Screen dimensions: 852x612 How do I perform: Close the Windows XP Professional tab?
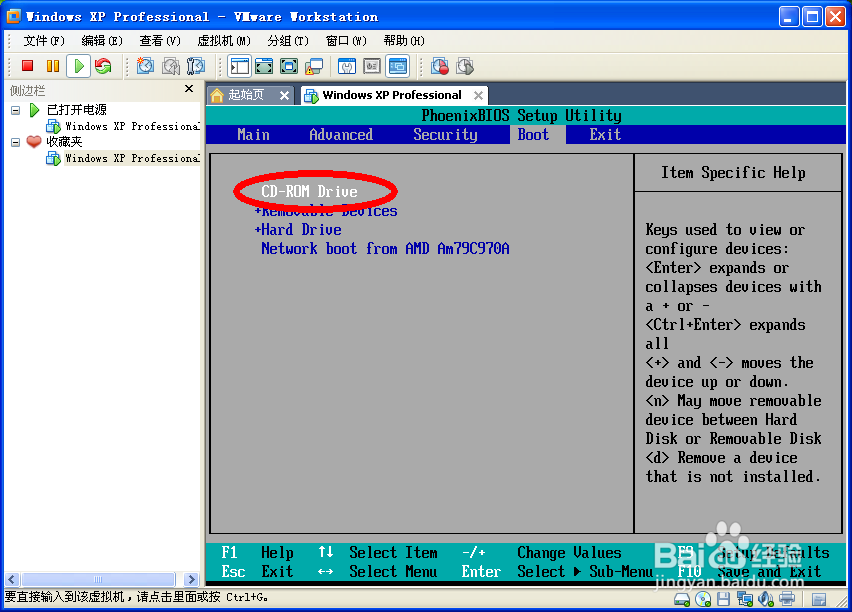pos(478,96)
